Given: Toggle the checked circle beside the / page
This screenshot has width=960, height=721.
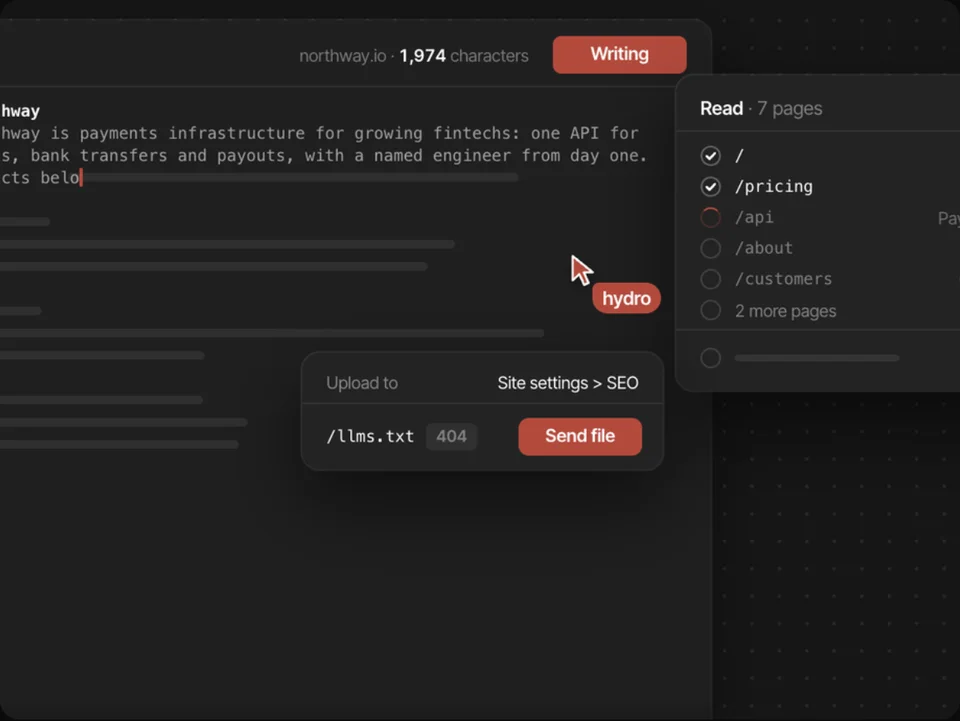Looking at the screenshot, I should pyautogui.click(x=710, y=156).
